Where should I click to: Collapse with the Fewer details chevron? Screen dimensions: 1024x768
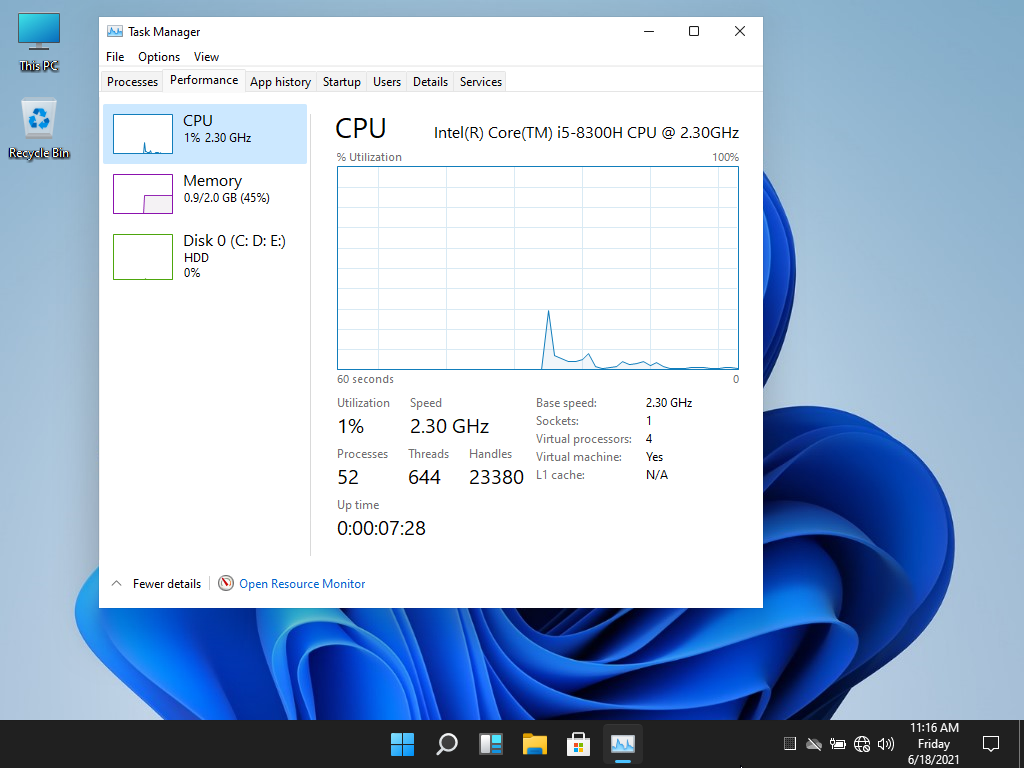point(116,583)
